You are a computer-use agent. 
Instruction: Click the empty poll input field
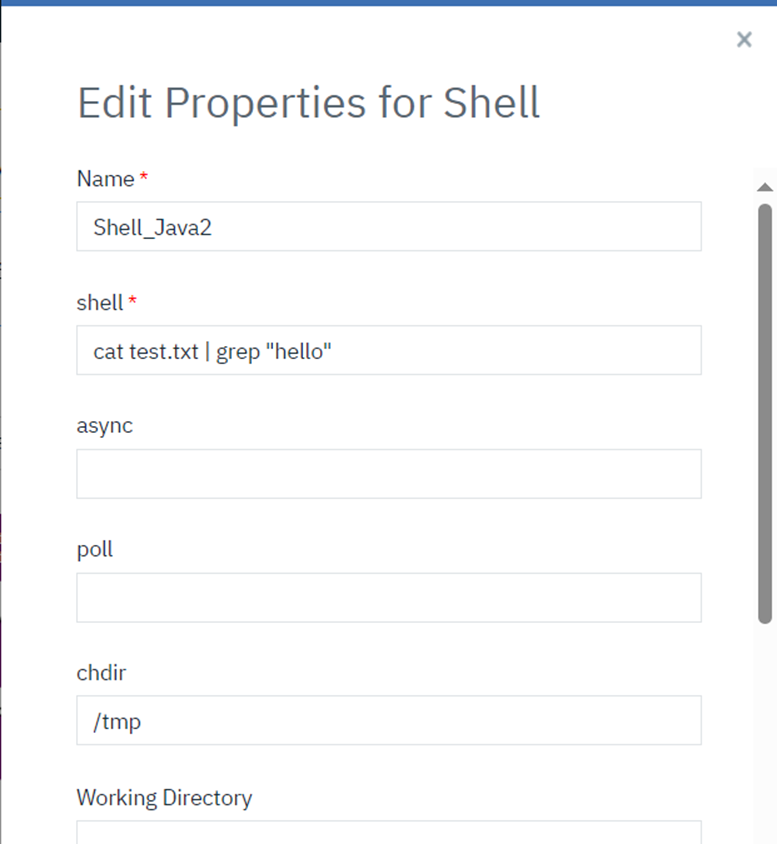click(388, 597)
